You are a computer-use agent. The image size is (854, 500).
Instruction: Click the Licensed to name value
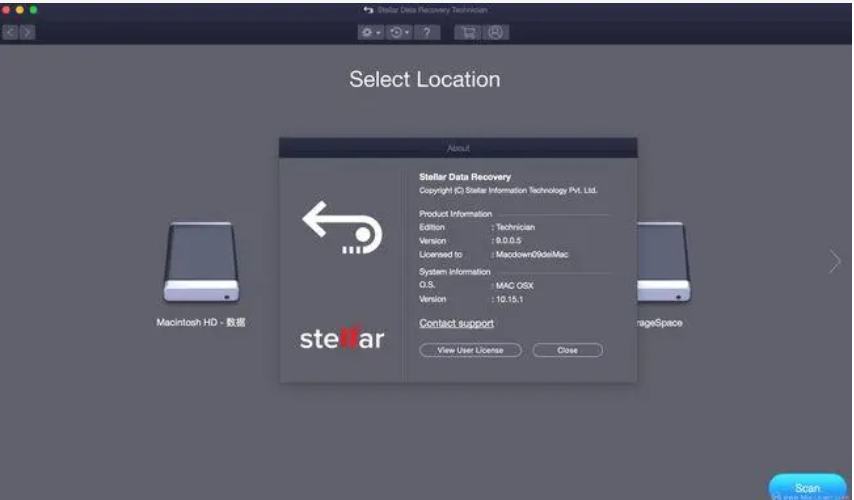(532, 254)
